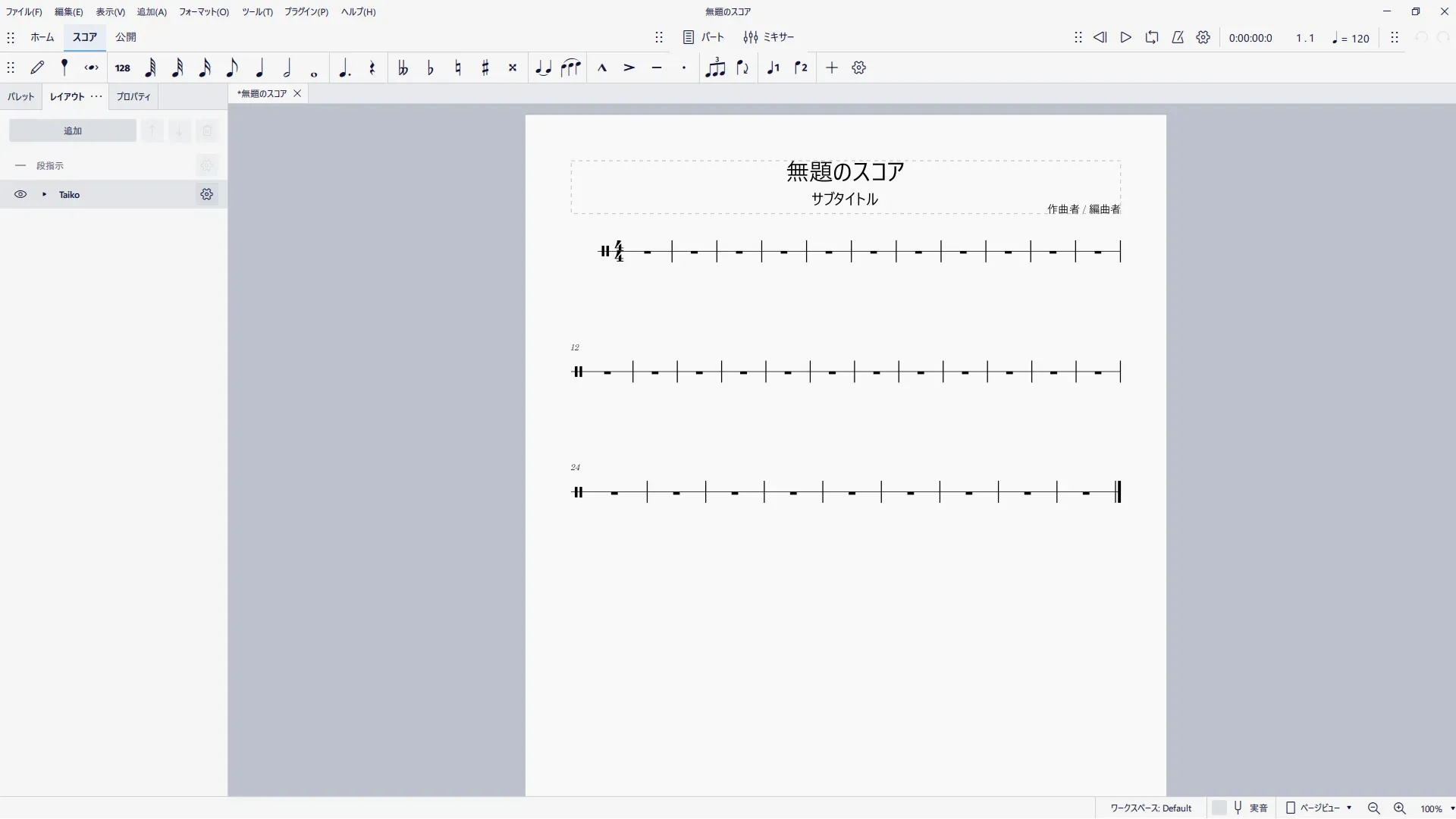
Task: Click the sharp accidental icon
Action: pyautogui.click(x=485, y=68)
